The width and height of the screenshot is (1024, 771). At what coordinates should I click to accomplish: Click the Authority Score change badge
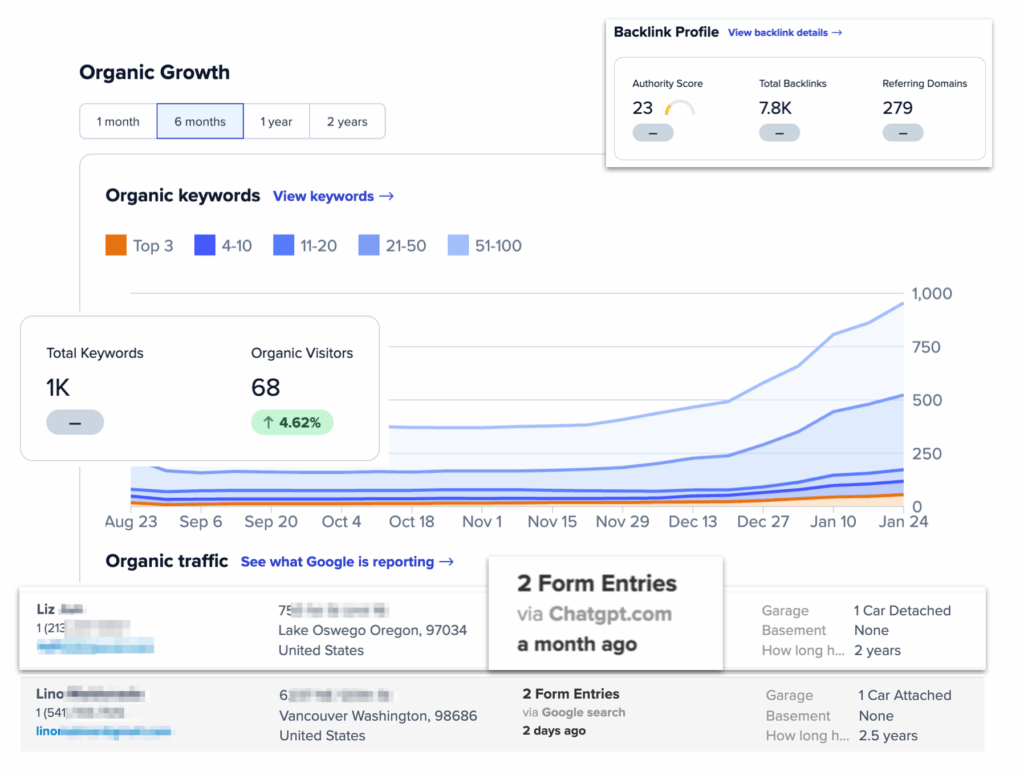652,133
